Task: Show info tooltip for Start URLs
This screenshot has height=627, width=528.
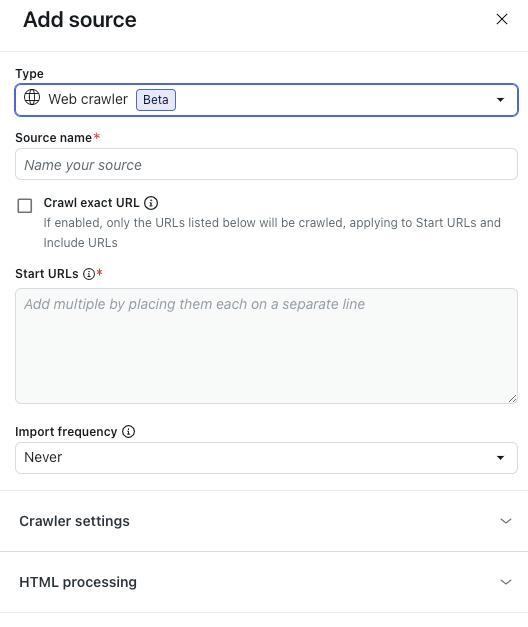Action: [89, 274]
